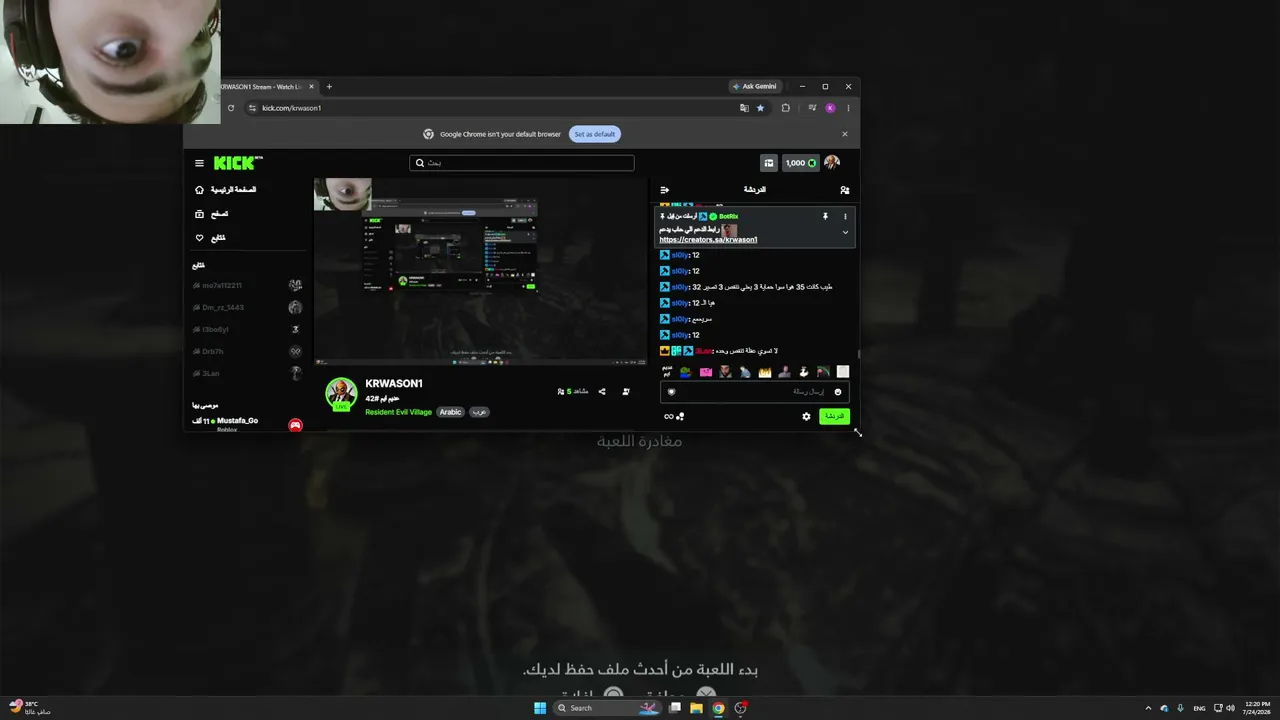
Task: Open Chrome extensions puzzle icon
Action: point(786,108)
